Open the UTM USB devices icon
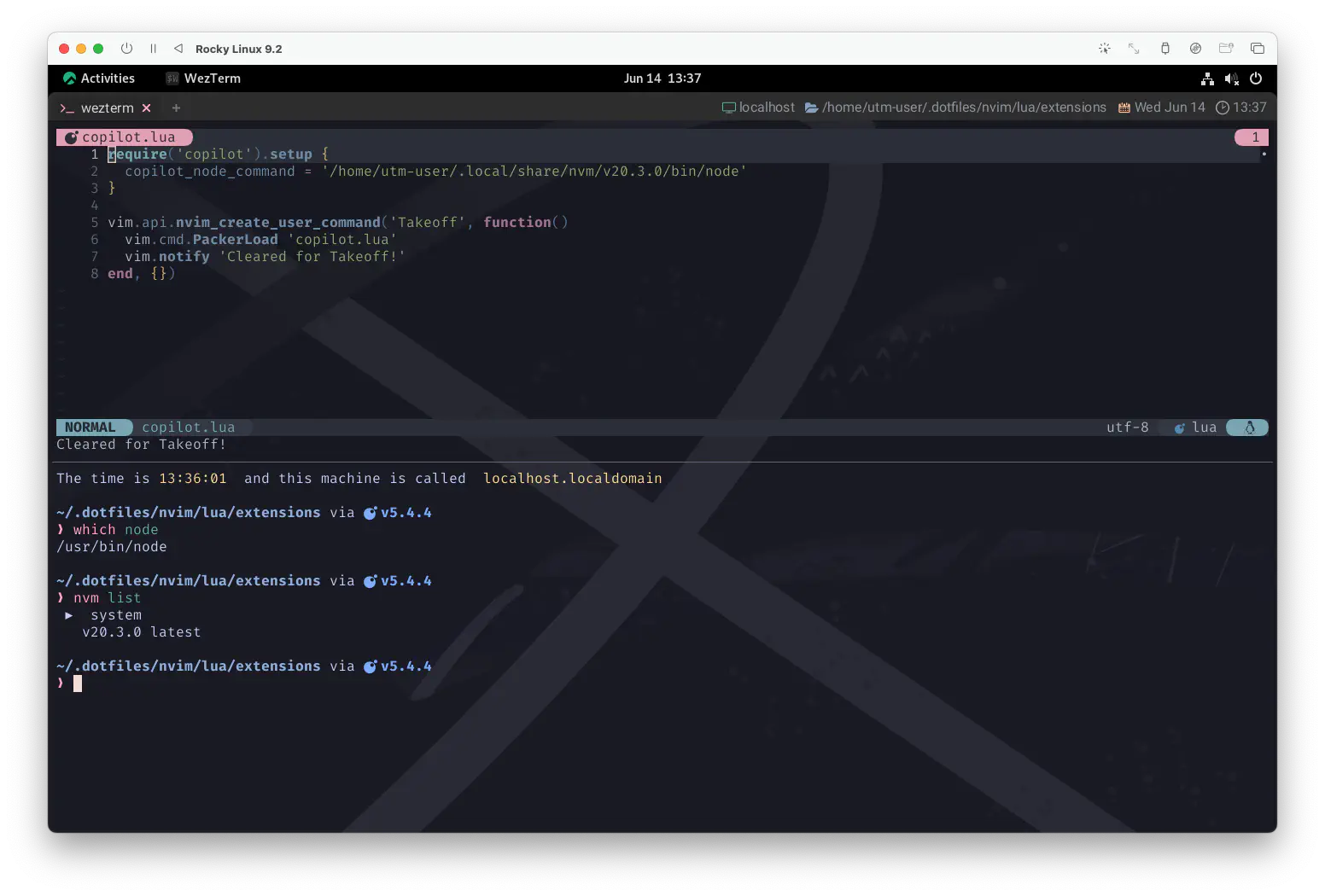 (x=1165, y=49)
